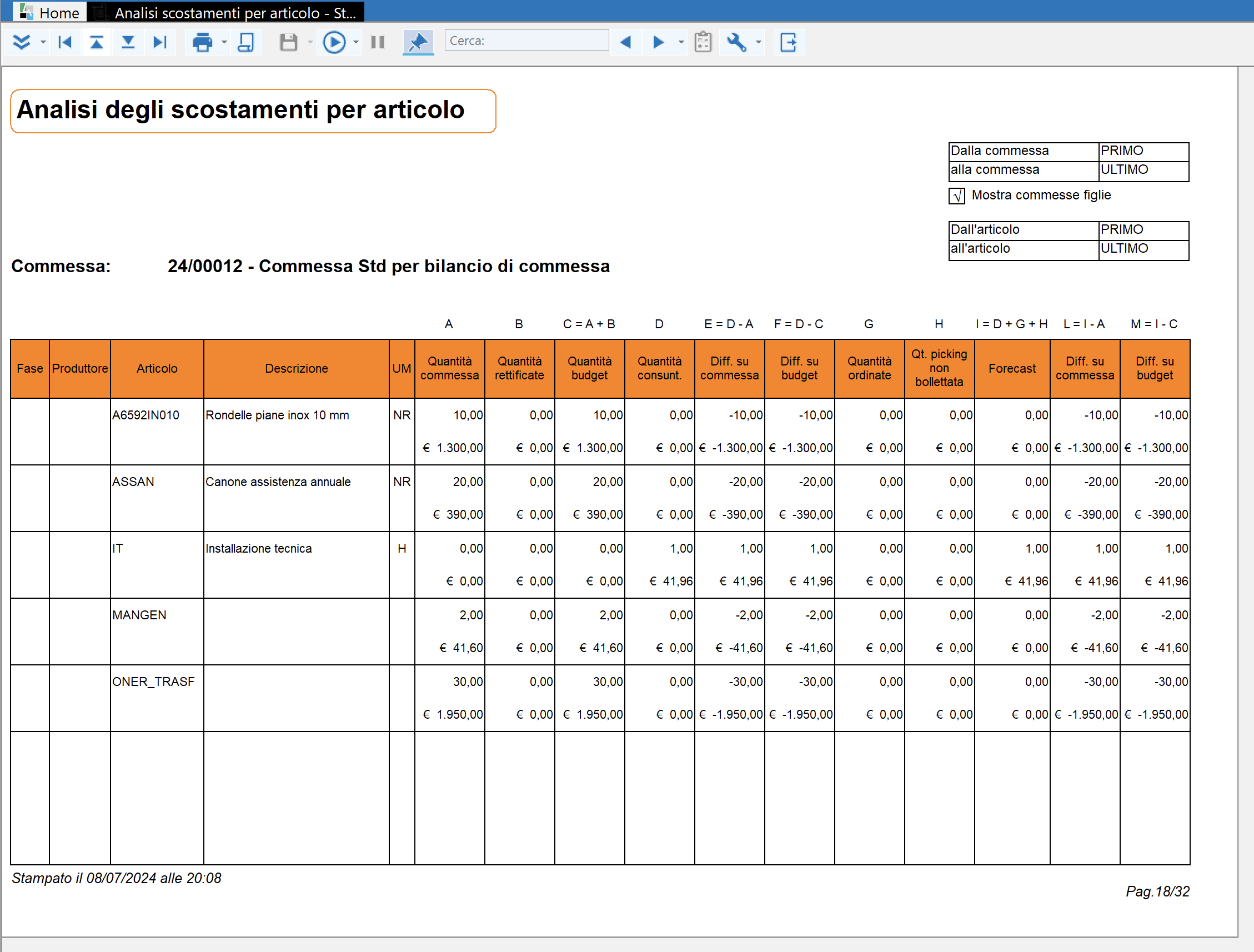Click the report title Analisi degli scostamenti per articolo
The image size is (1254, 952).
coord(241,110)
